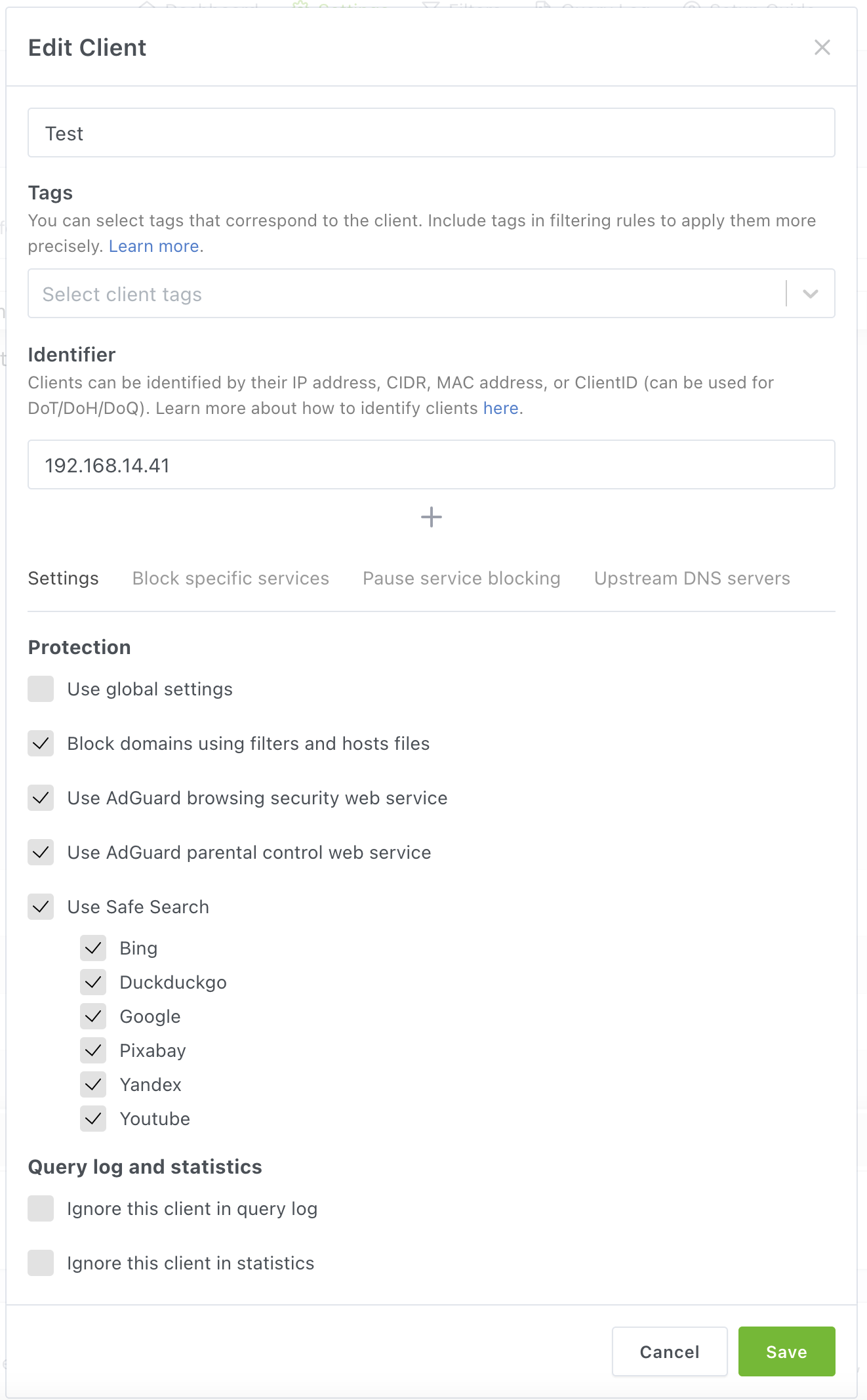
Task: Go to Upstream DNS servers tab
Action: click(x=691, y=578)
